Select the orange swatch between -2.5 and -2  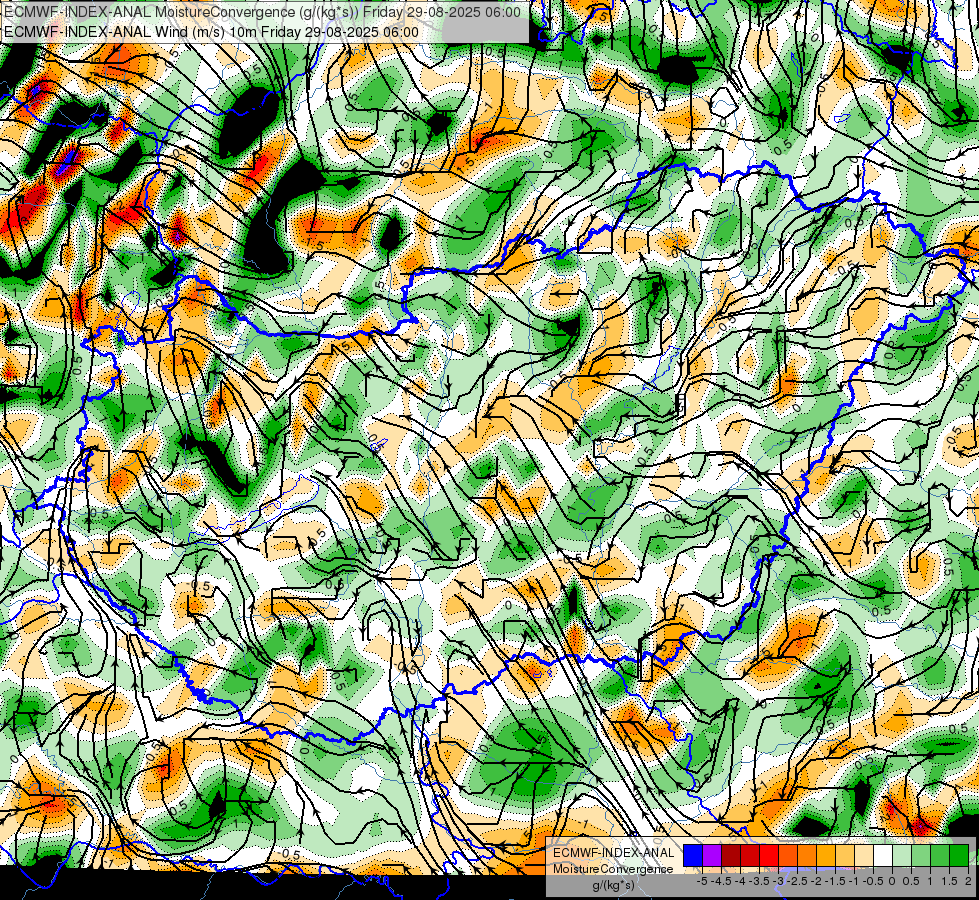pyautogui.click(x=807, y=855)
